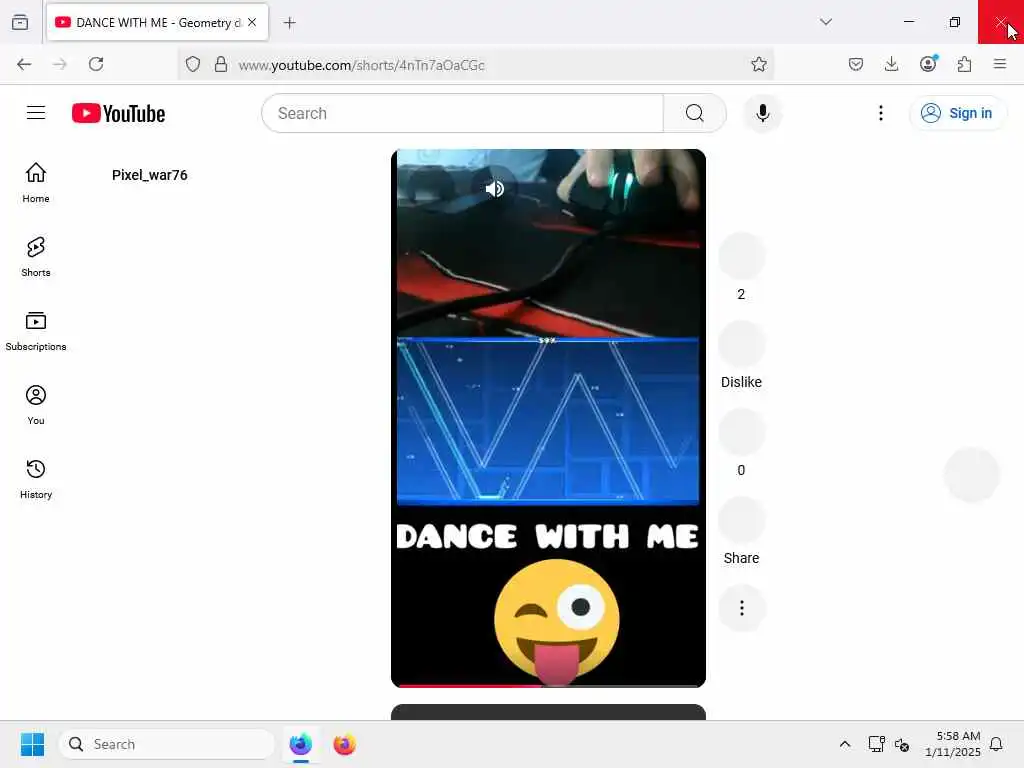The width and height of the screenshot is (1024, 768).
Task: Click the Firefox Nightly taskbar icon
Action: click(301, 744)
